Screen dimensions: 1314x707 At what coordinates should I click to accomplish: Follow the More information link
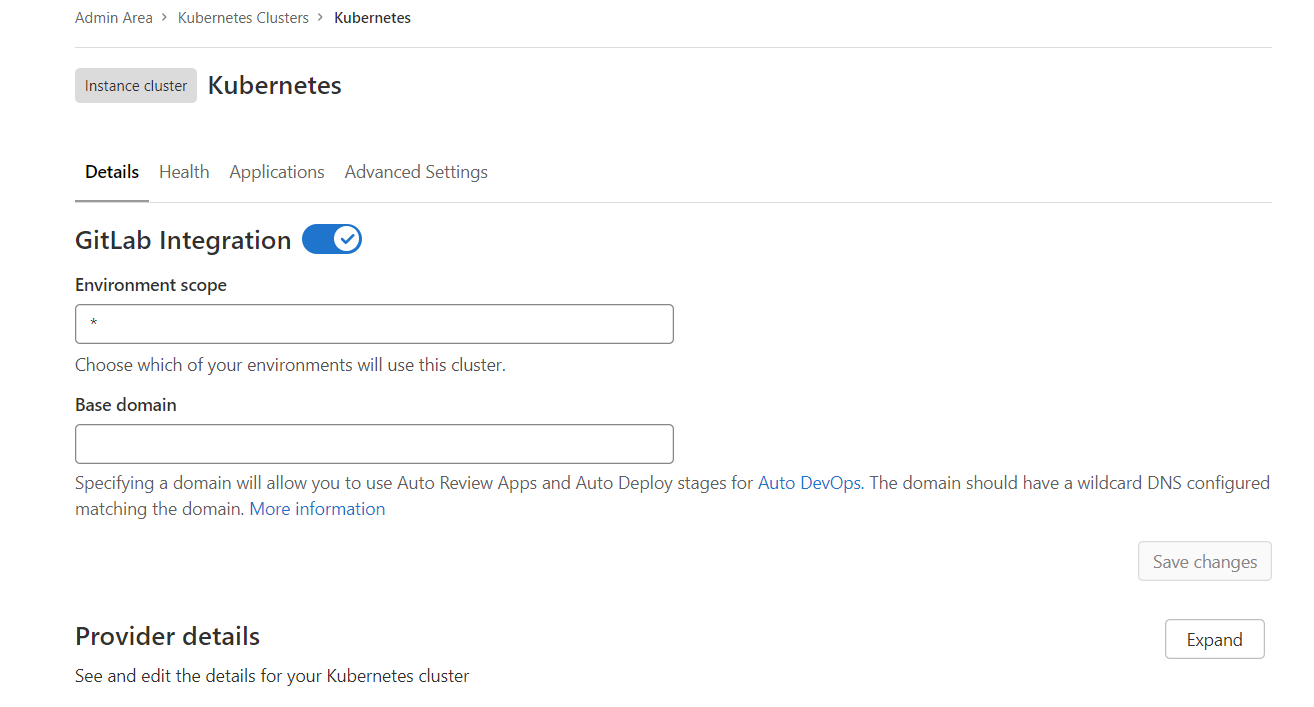317,509
